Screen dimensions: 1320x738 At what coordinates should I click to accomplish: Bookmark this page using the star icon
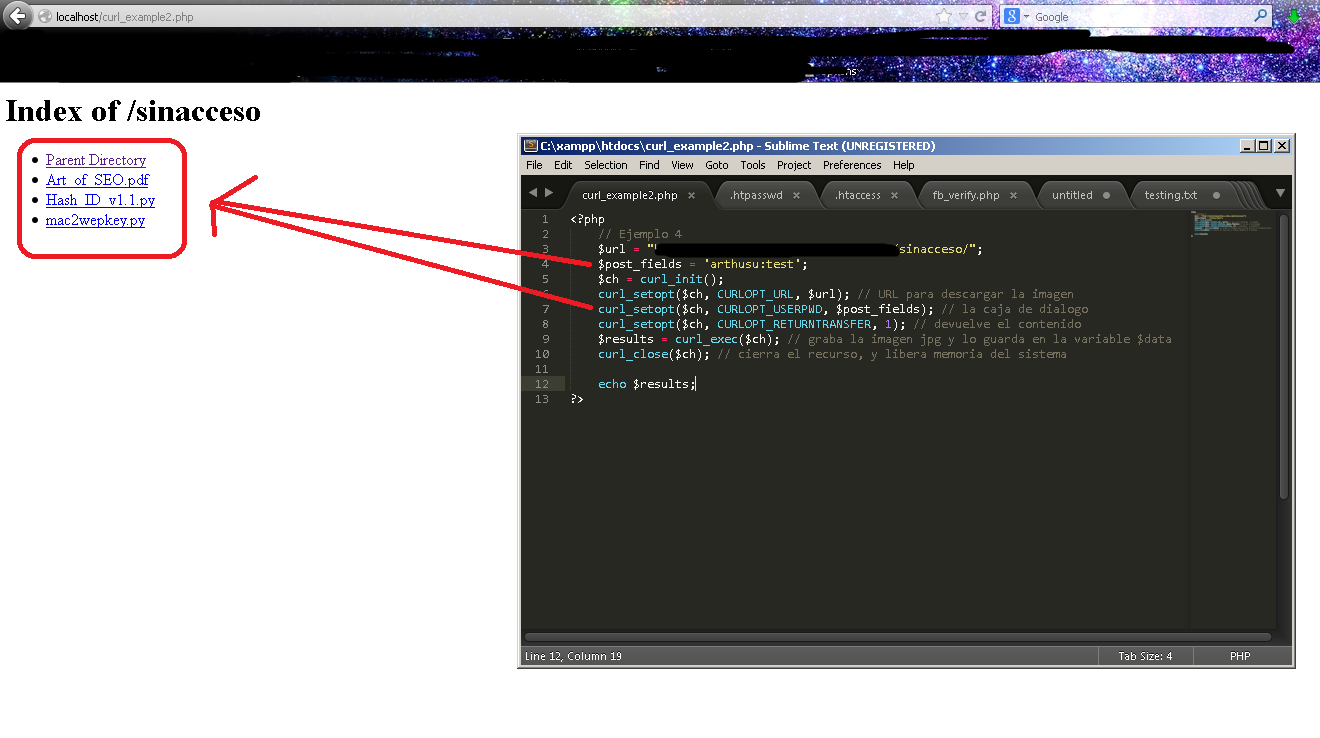point(943,16)
